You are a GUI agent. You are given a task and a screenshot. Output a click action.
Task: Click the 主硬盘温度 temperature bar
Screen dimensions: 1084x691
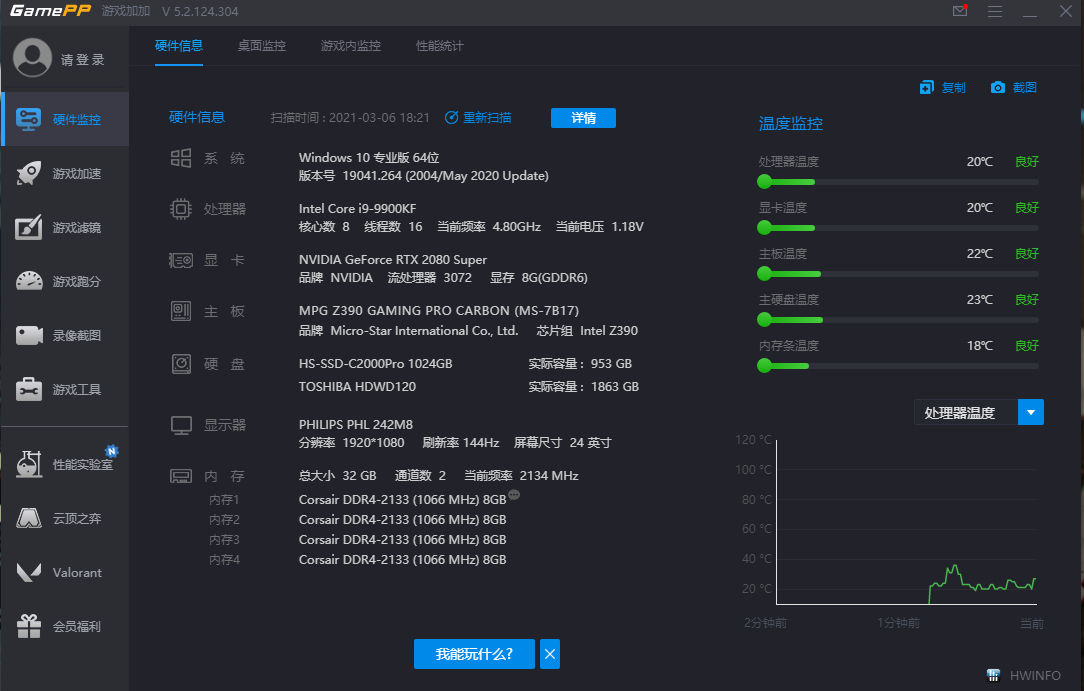(x=898, y=319)
